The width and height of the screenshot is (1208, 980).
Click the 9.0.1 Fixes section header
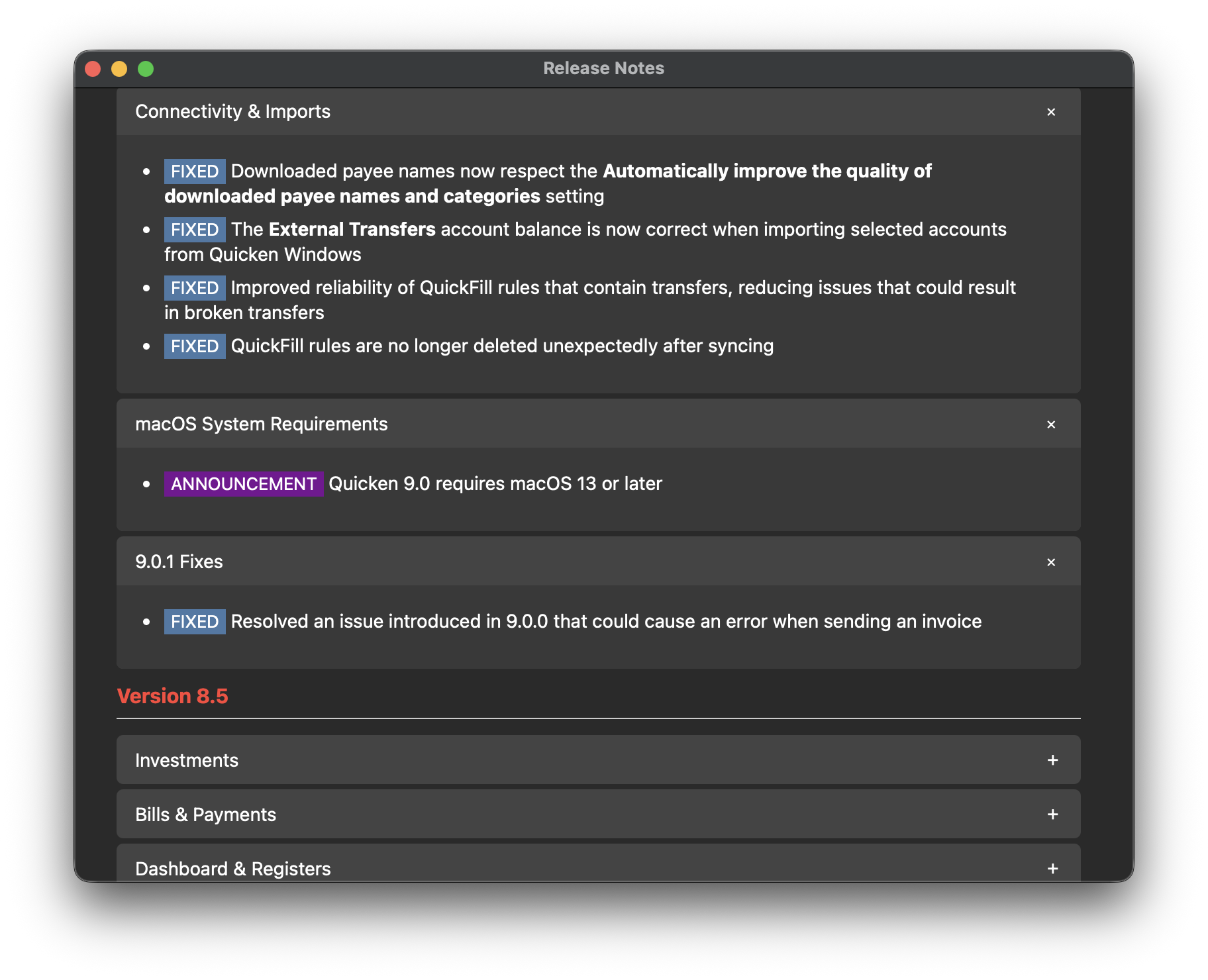tap(179, 562)
